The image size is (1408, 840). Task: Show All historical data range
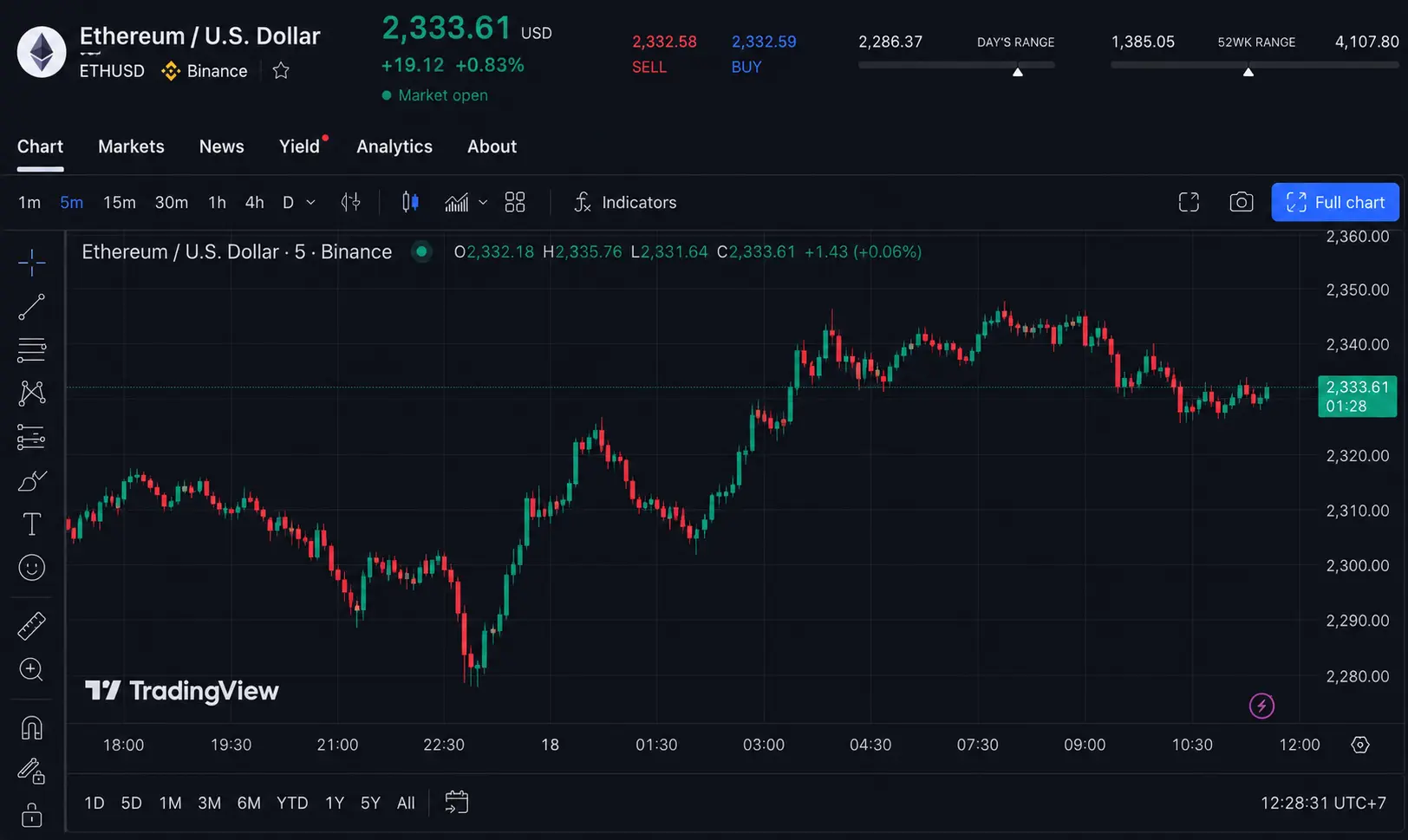(x=406, y=803)
